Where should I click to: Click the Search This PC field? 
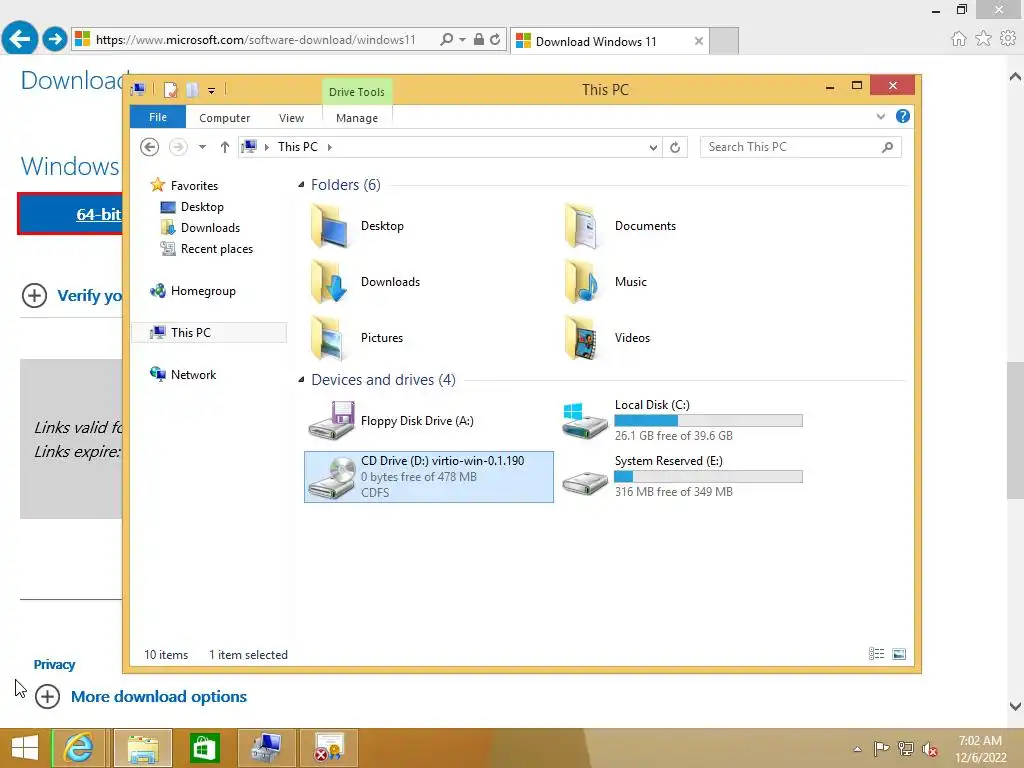(801, 147)
